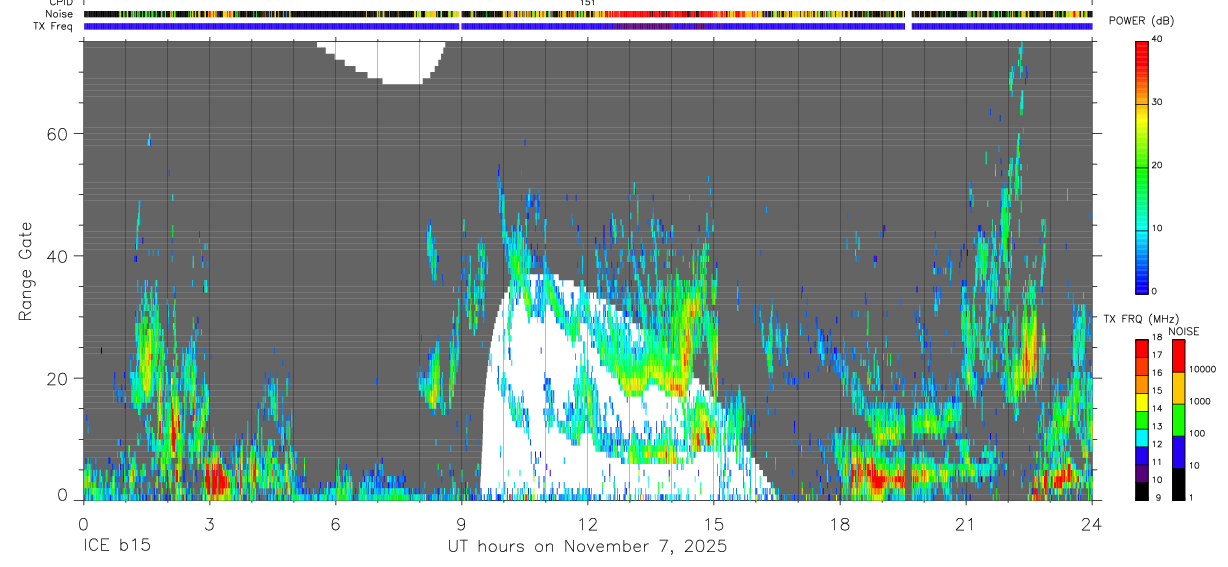
Task: Pick the yellow segment of NOISE legend
Action: point(1178,388)
